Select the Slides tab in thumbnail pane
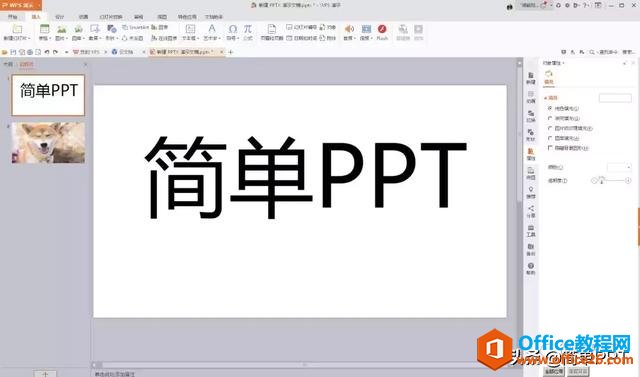 [27, 64]
